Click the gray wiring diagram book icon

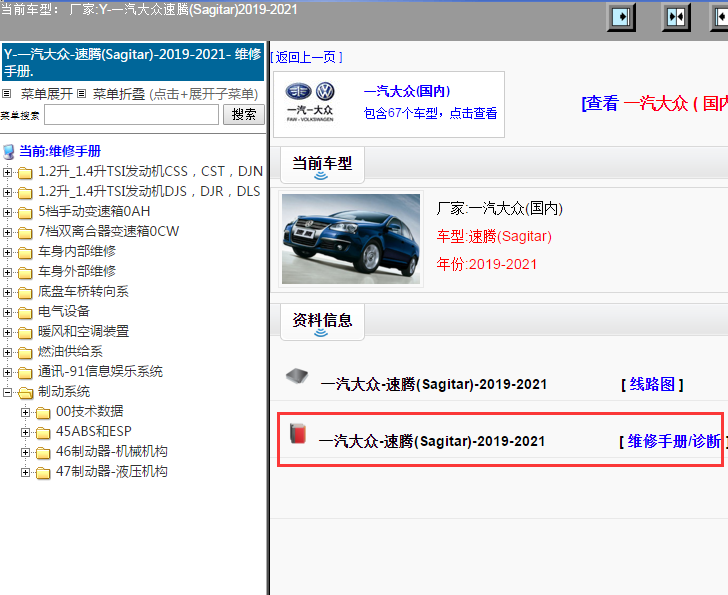[297, 375]
